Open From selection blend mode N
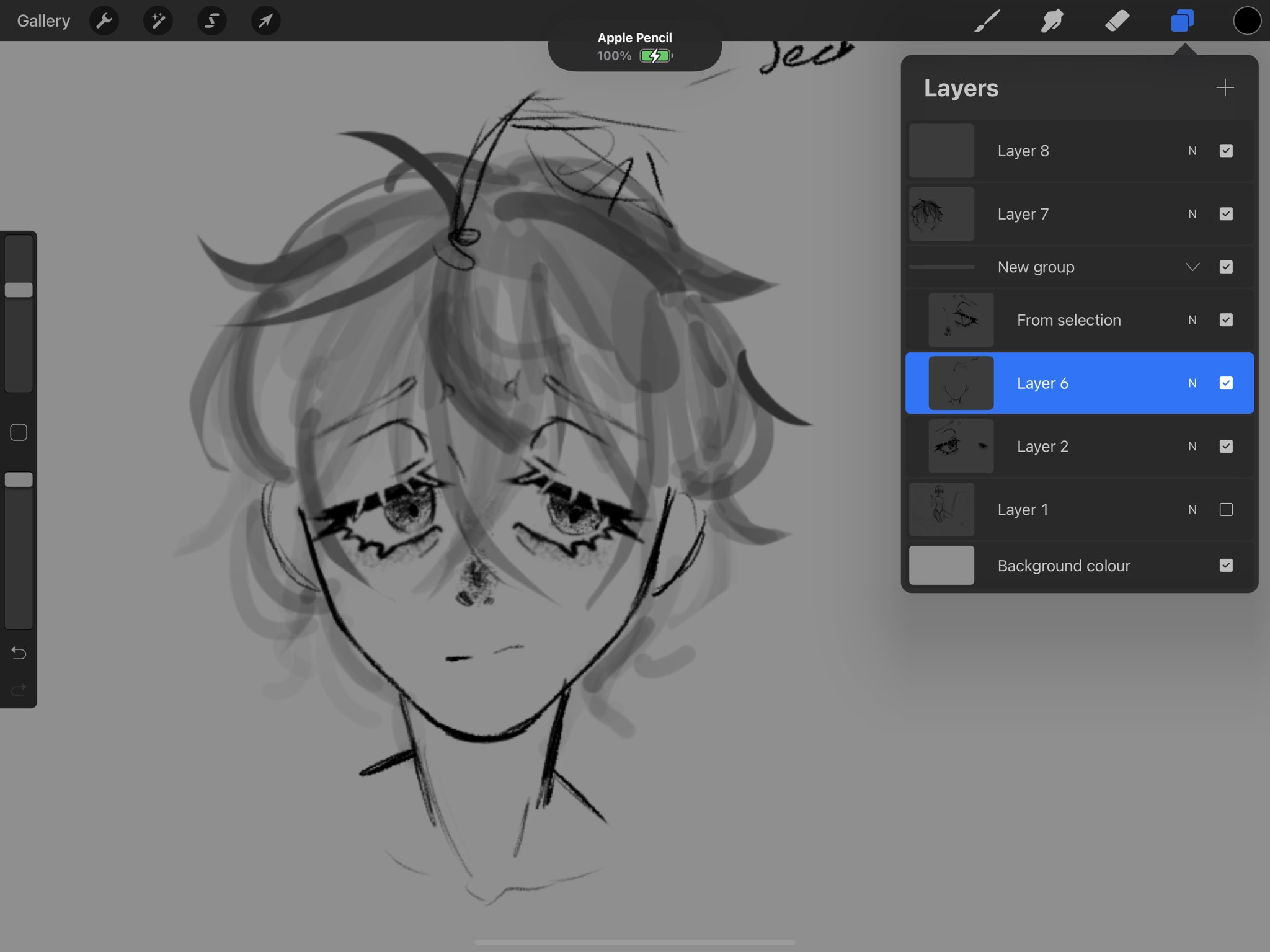This screenshot has height=952, width=1270. (1192, 320)
